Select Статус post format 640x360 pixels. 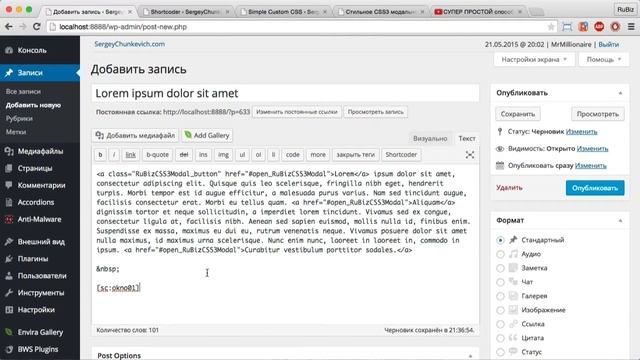point(500,352)
